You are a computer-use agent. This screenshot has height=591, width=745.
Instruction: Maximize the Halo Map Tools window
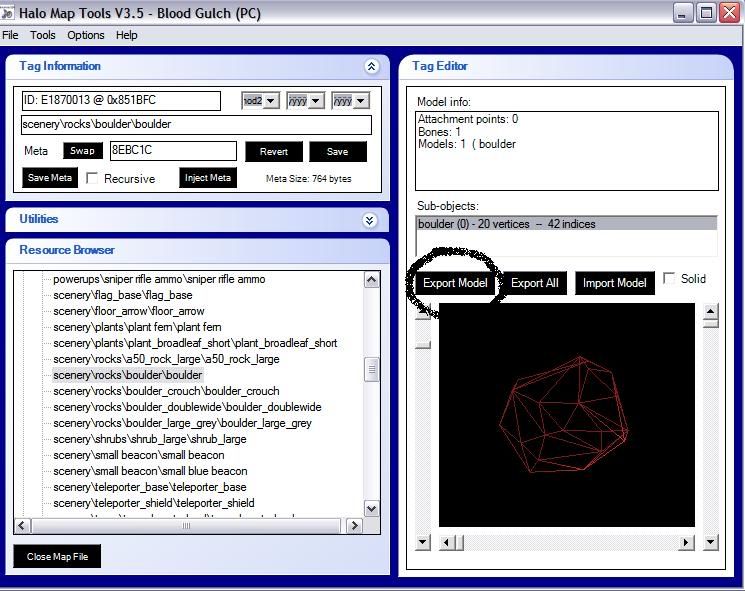tap(706, 12)
